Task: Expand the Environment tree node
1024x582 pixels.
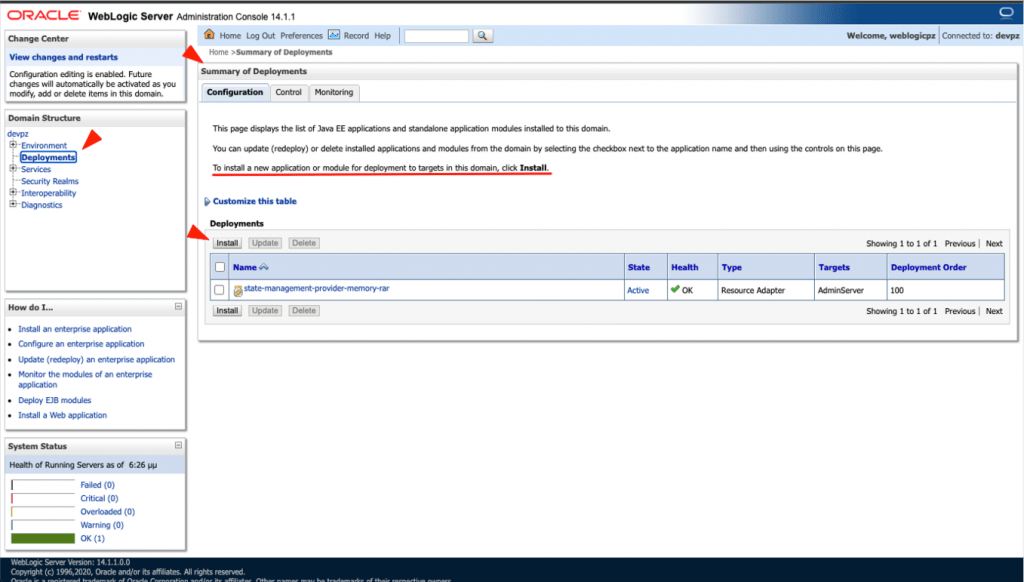Action: coord(13,145)
